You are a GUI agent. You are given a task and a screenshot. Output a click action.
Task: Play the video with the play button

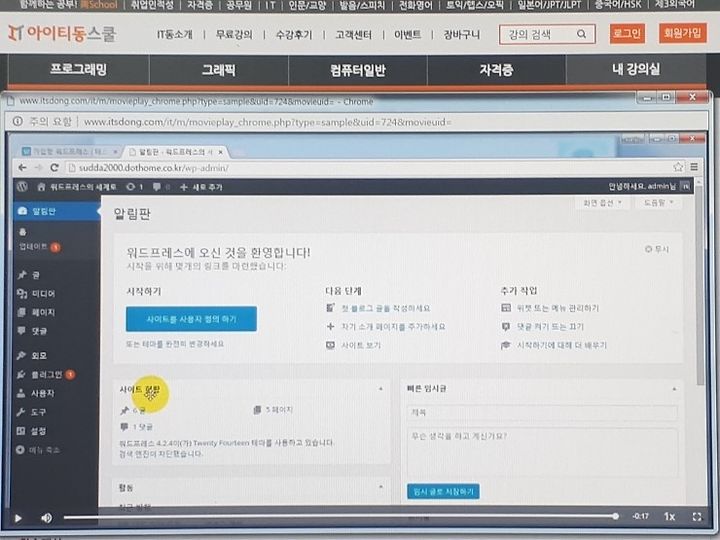pyautogui.click(x=18, y=518)
